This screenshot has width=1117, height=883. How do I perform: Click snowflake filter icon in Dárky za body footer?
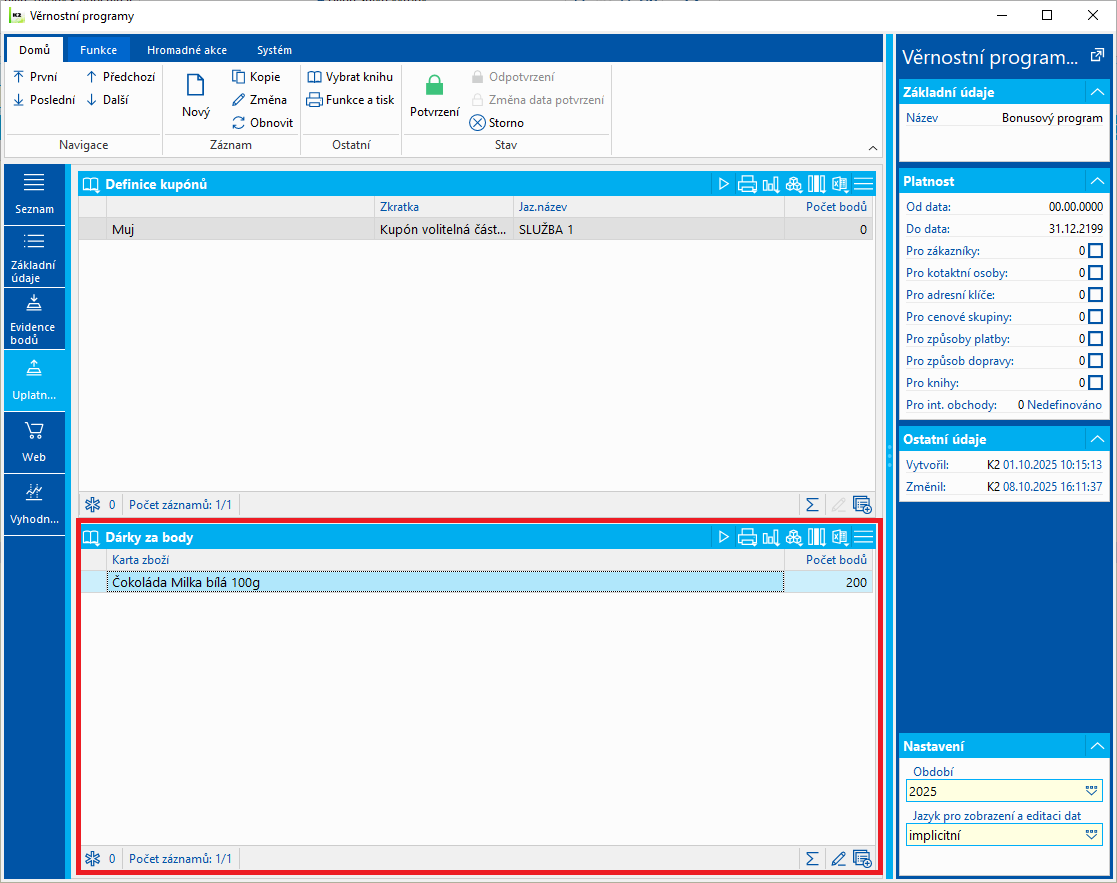(x=93, y=859)
